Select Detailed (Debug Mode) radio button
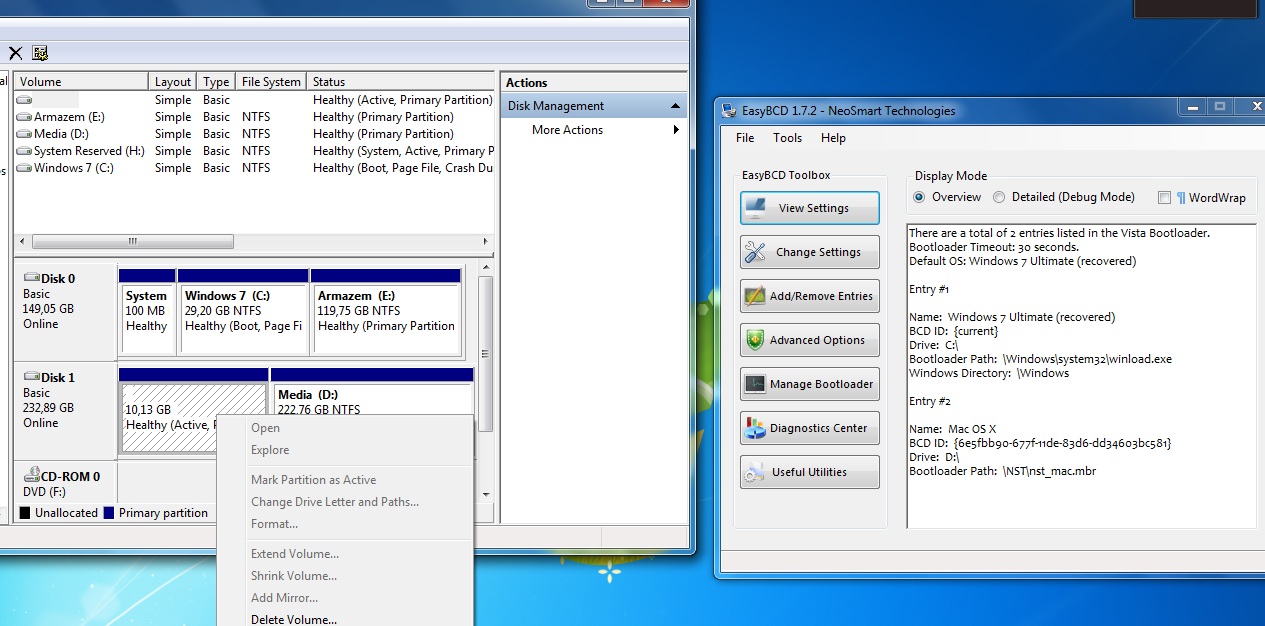The height and width of the screenshot is (626, 1265). coord(999,198)
